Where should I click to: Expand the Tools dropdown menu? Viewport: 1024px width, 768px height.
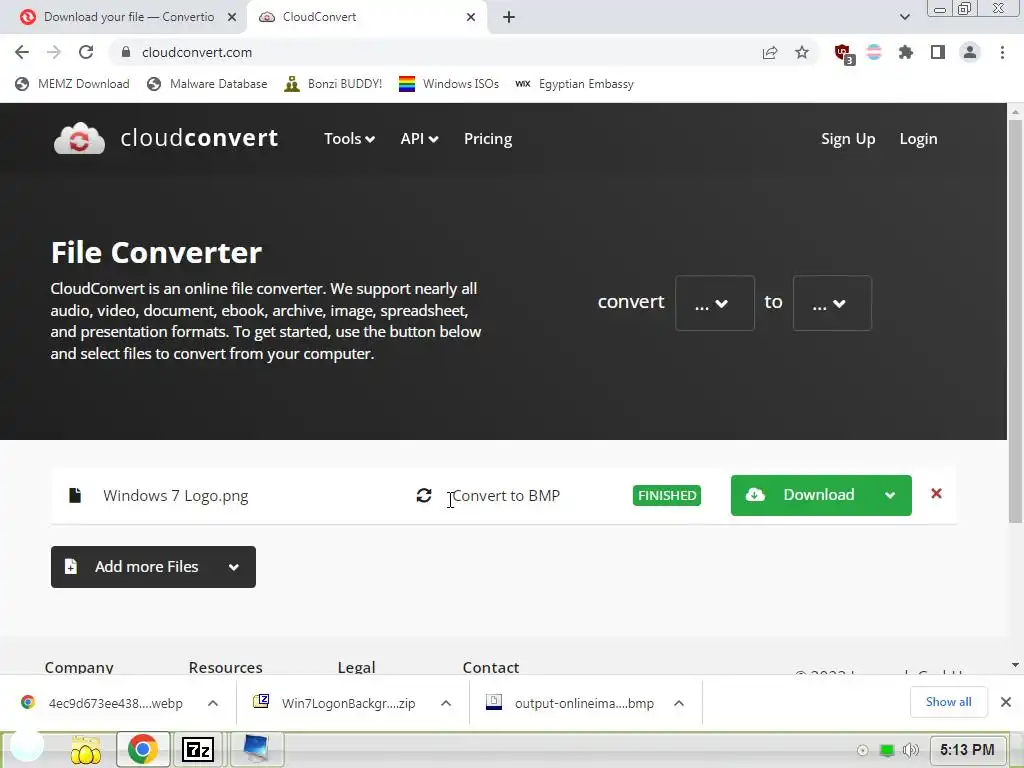[x=349, y=138]
